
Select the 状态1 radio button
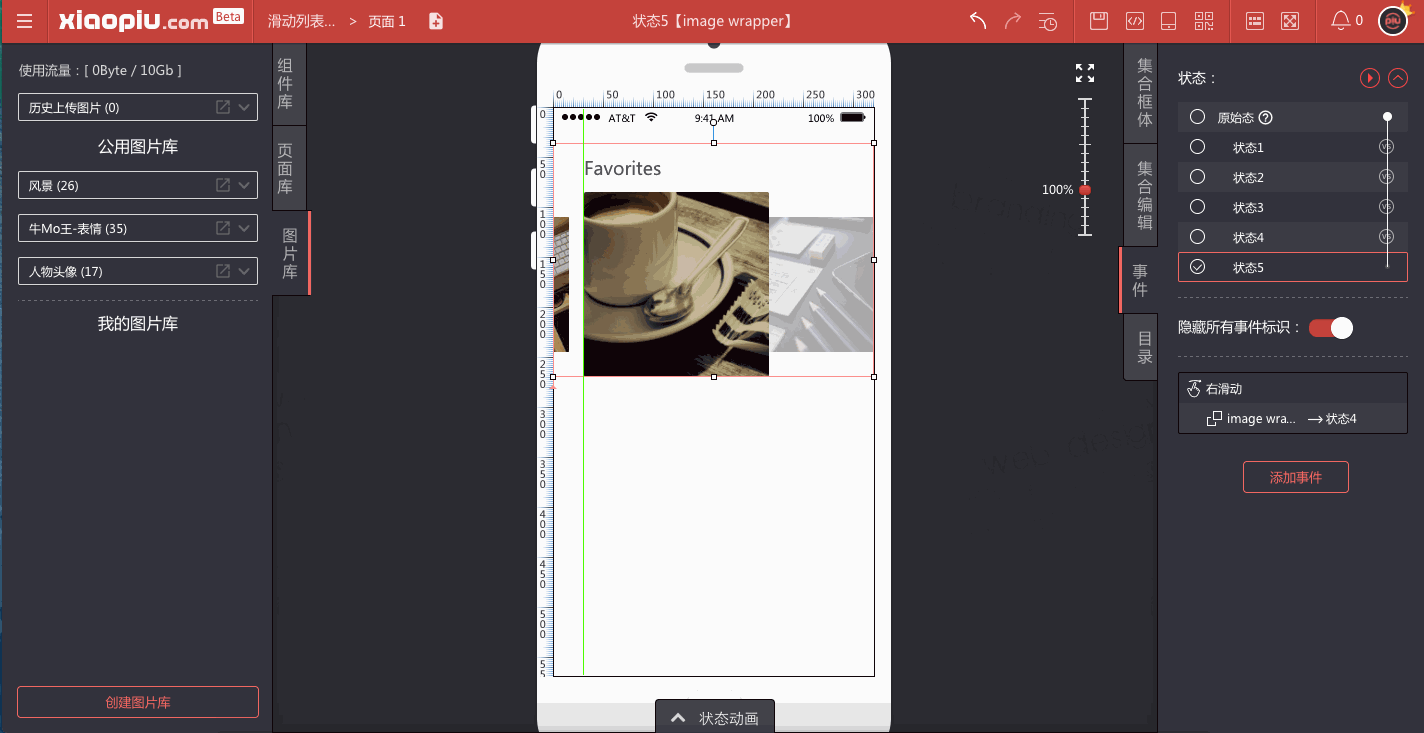(1197, 147)
